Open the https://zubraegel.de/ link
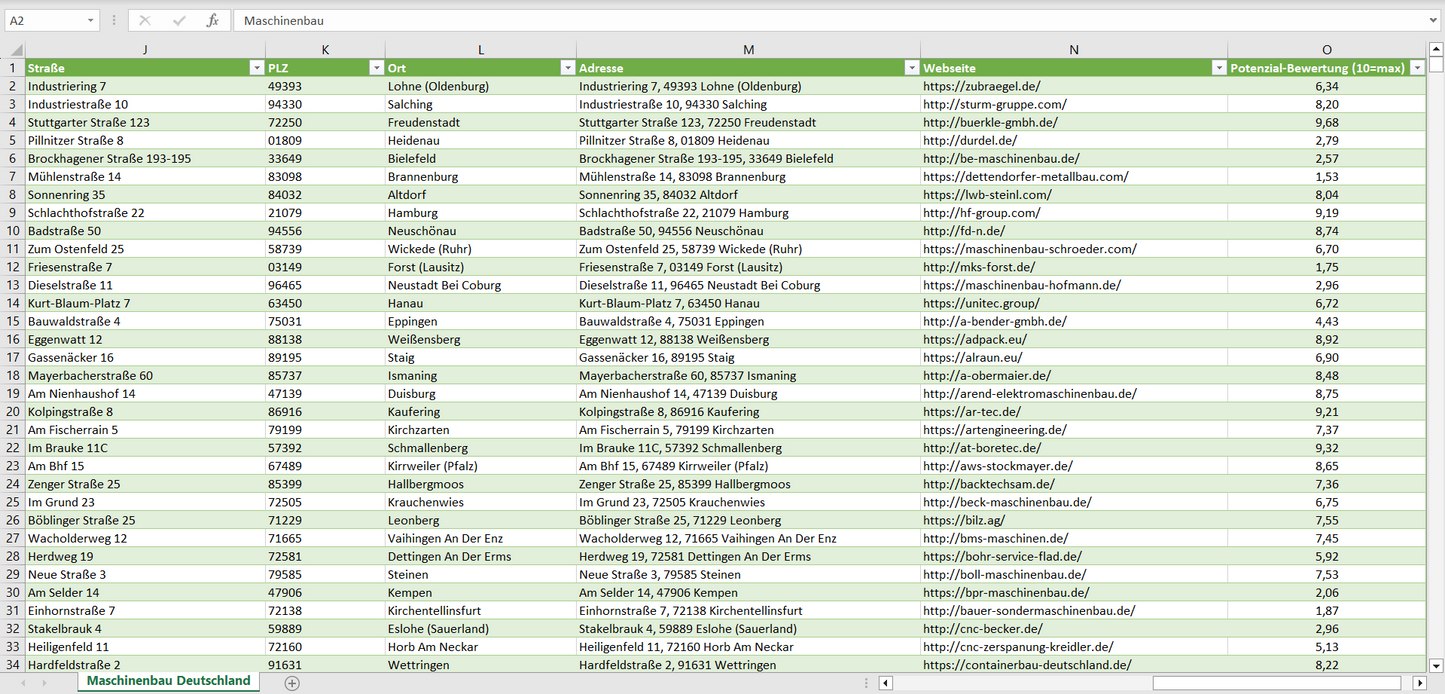This screenshot has height=694, width=1445. coord(981,86)
